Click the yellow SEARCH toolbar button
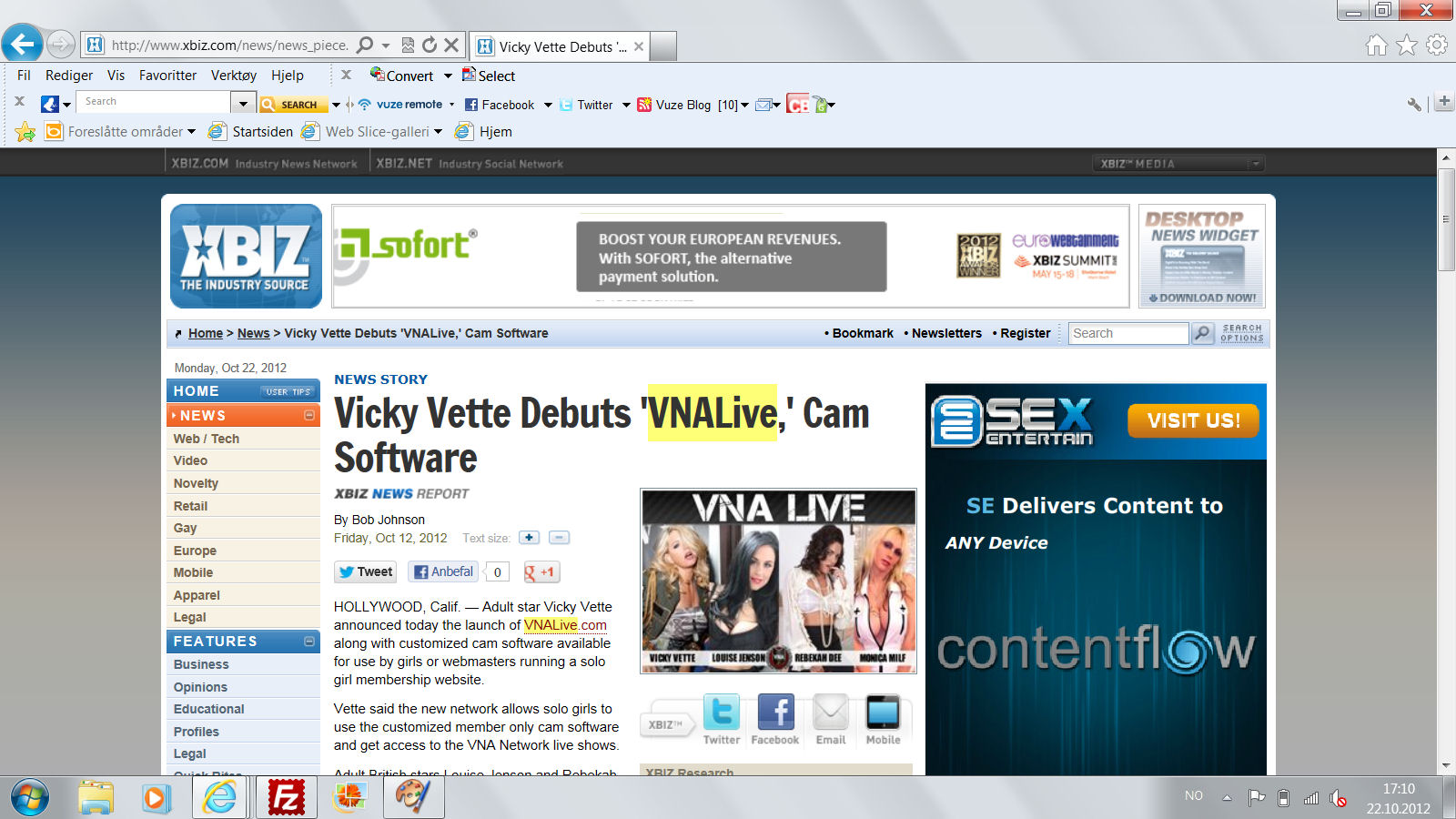This screenshot has height=819, width=1456. (x=292, y=105)
